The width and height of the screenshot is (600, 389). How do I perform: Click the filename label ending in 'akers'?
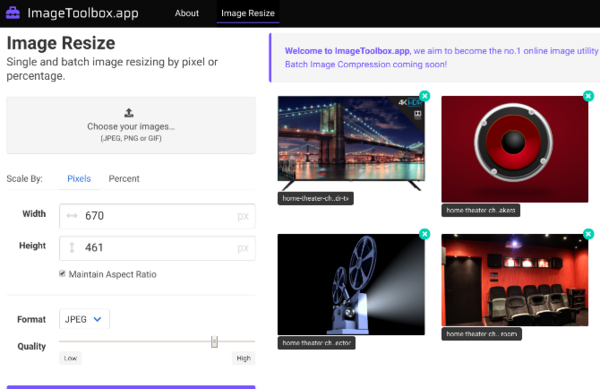pyautogui.click(x=481, y=210)
